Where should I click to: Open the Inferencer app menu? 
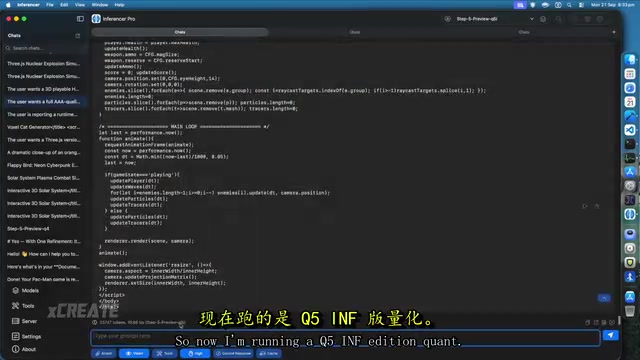coord(28,5)
